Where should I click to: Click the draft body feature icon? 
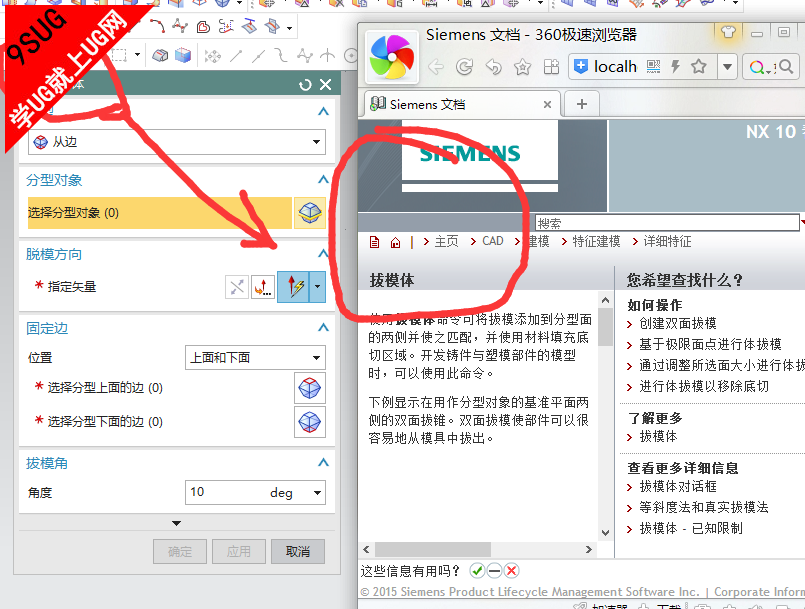coord(160,55)
